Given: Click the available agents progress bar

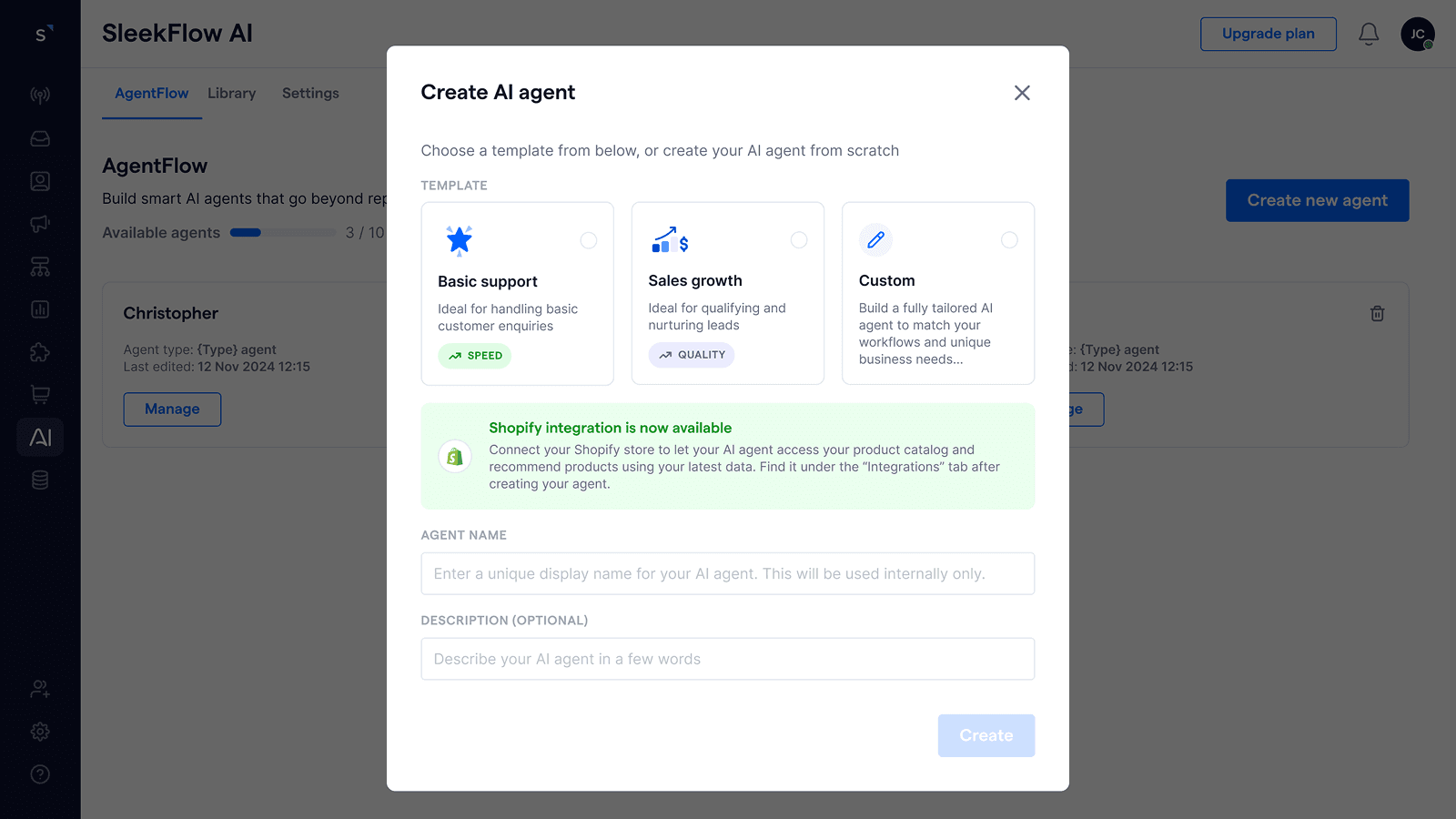Looking at the screenshot, I should pyautogui.click(x=283, y=232).
